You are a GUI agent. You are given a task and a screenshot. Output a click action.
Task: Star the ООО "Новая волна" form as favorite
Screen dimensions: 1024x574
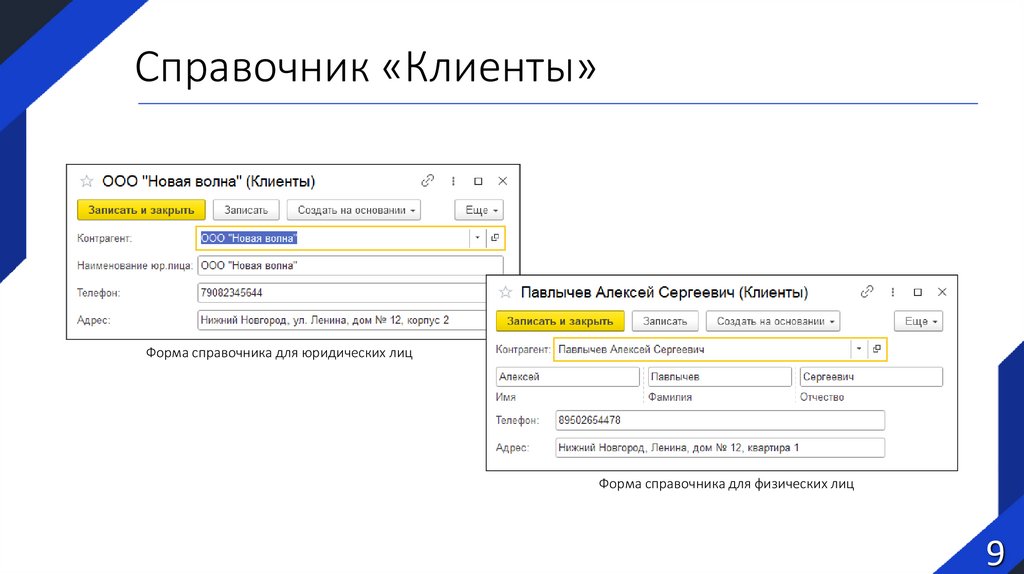[x=85, y=181]
